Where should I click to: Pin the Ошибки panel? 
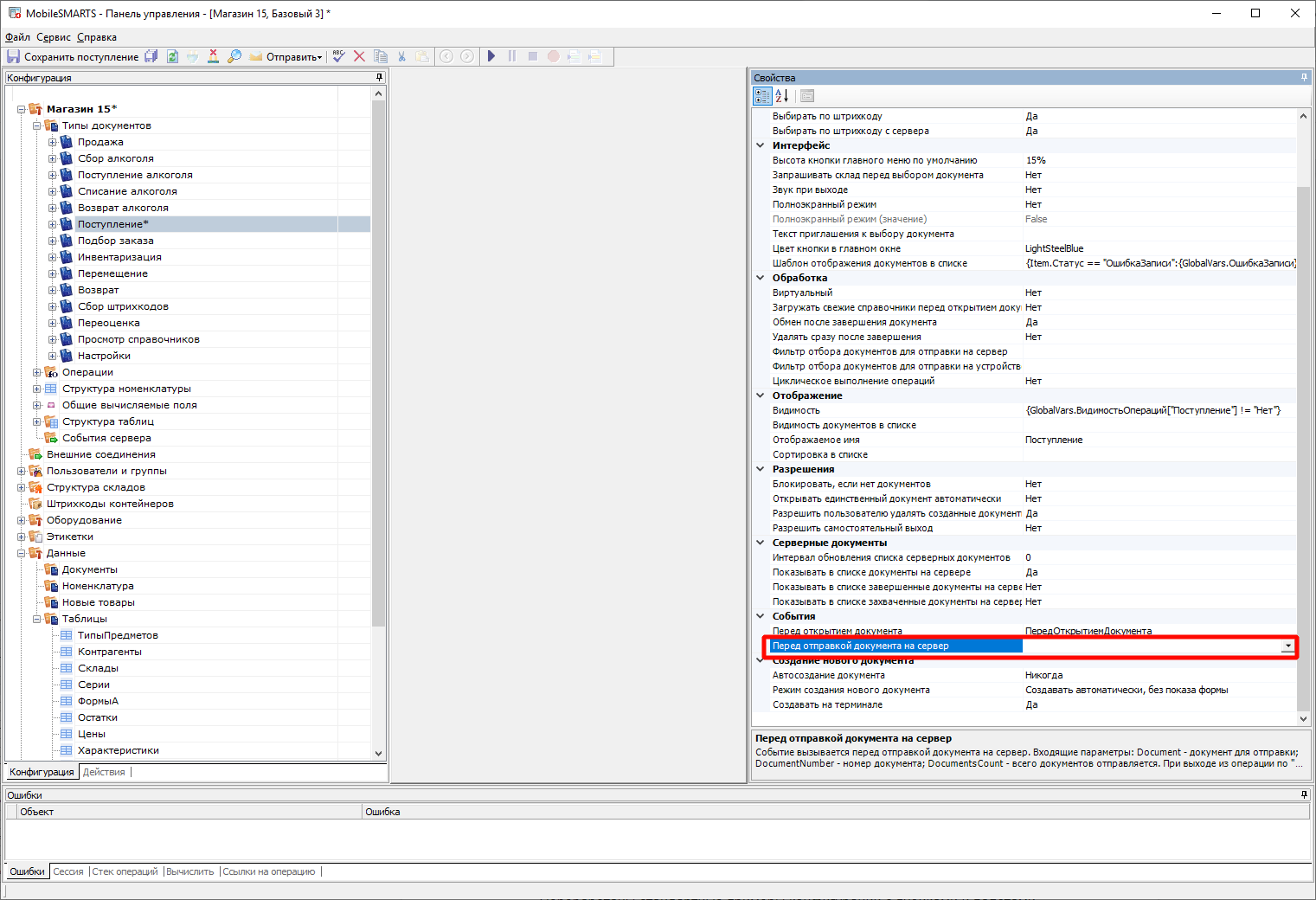click(x=1304, y=794)
